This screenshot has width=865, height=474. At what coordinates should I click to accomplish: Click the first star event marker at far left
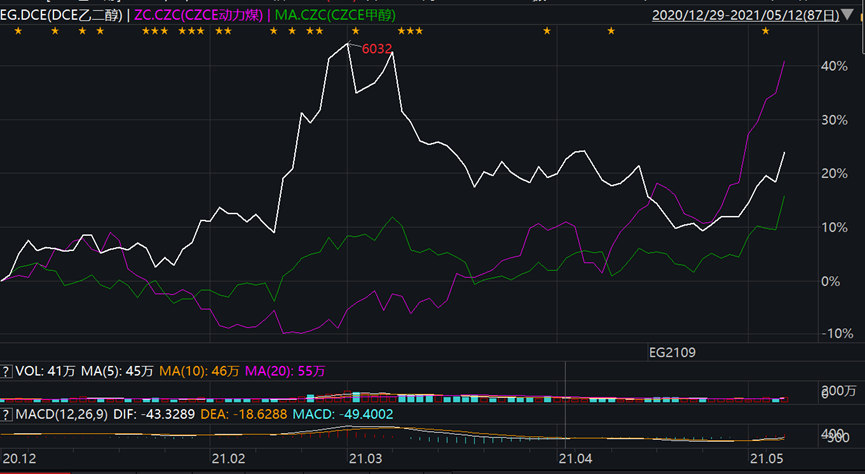18,31
